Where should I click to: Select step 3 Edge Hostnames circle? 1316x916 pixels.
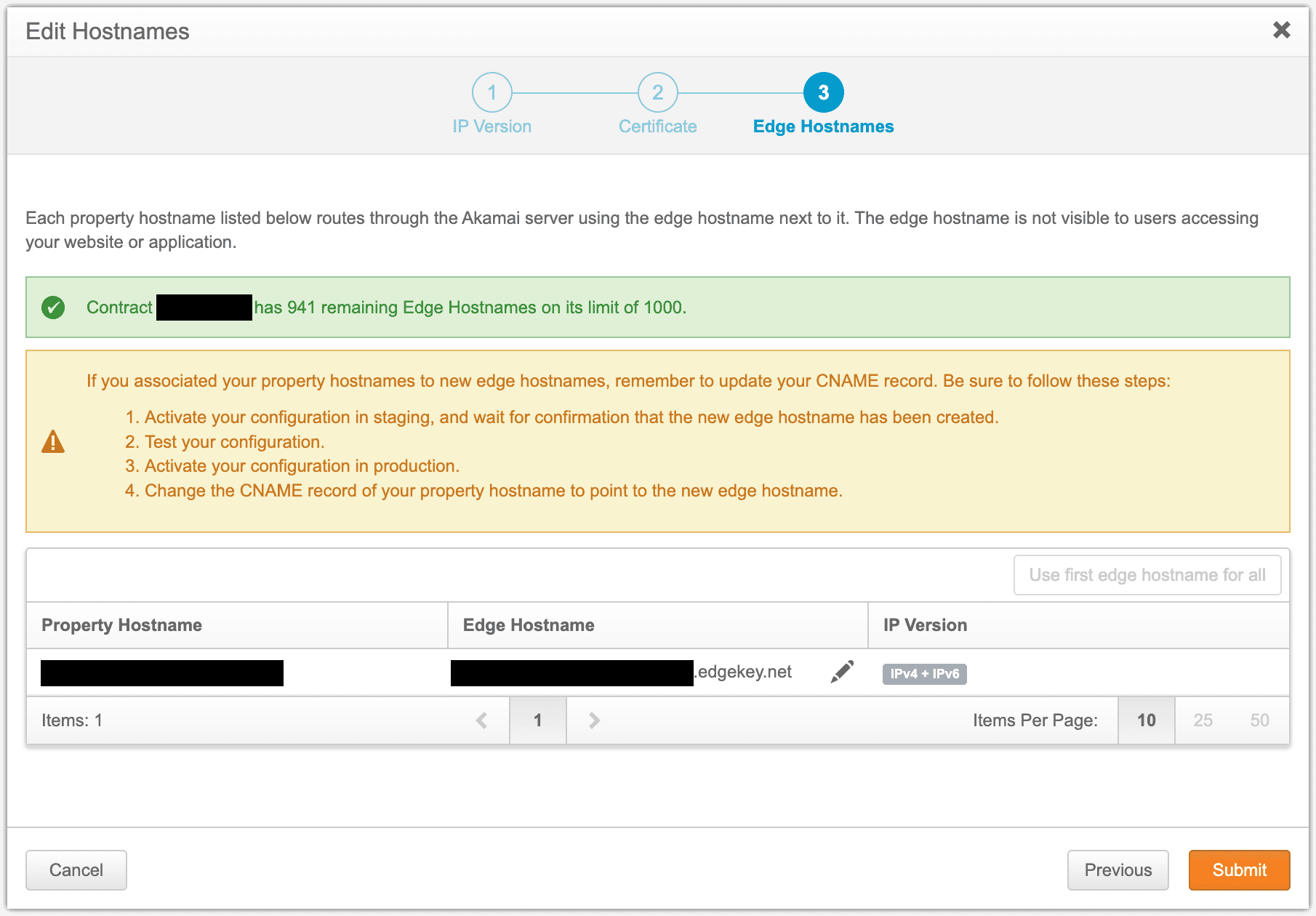click(x=824, y=92)
